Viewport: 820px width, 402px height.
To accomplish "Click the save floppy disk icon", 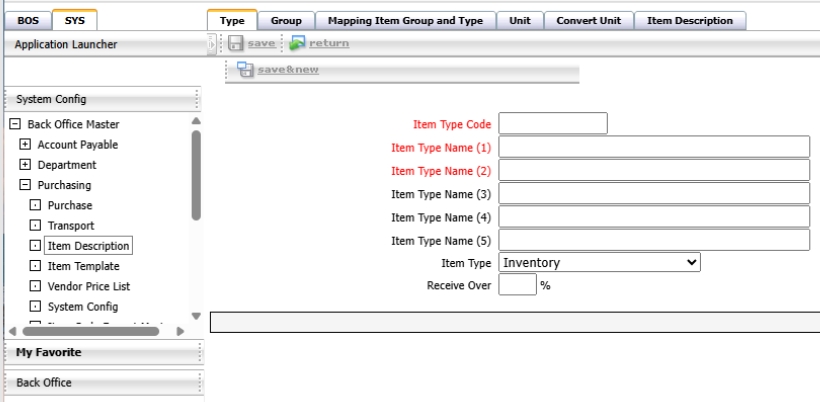I will click(236, 44).
